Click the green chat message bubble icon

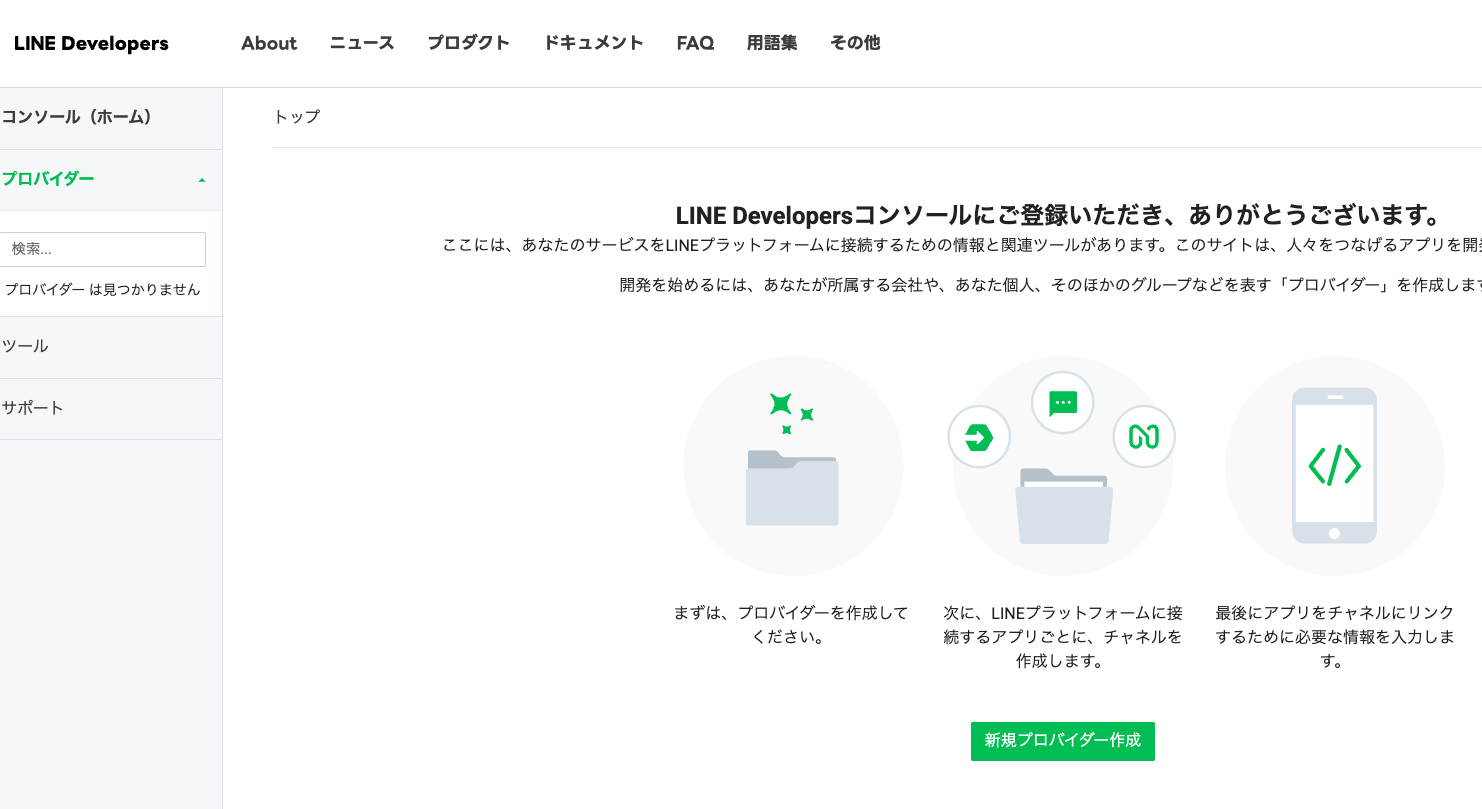coord(1062,403)
